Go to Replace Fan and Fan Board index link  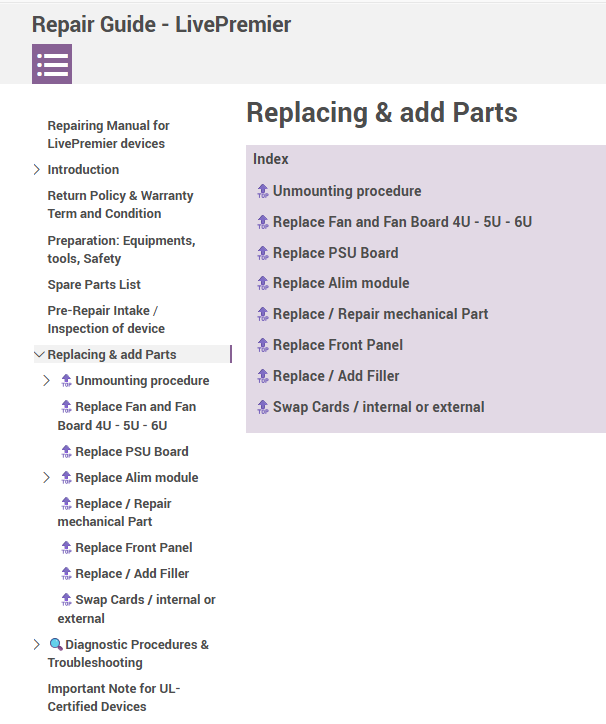coord(402,222)
